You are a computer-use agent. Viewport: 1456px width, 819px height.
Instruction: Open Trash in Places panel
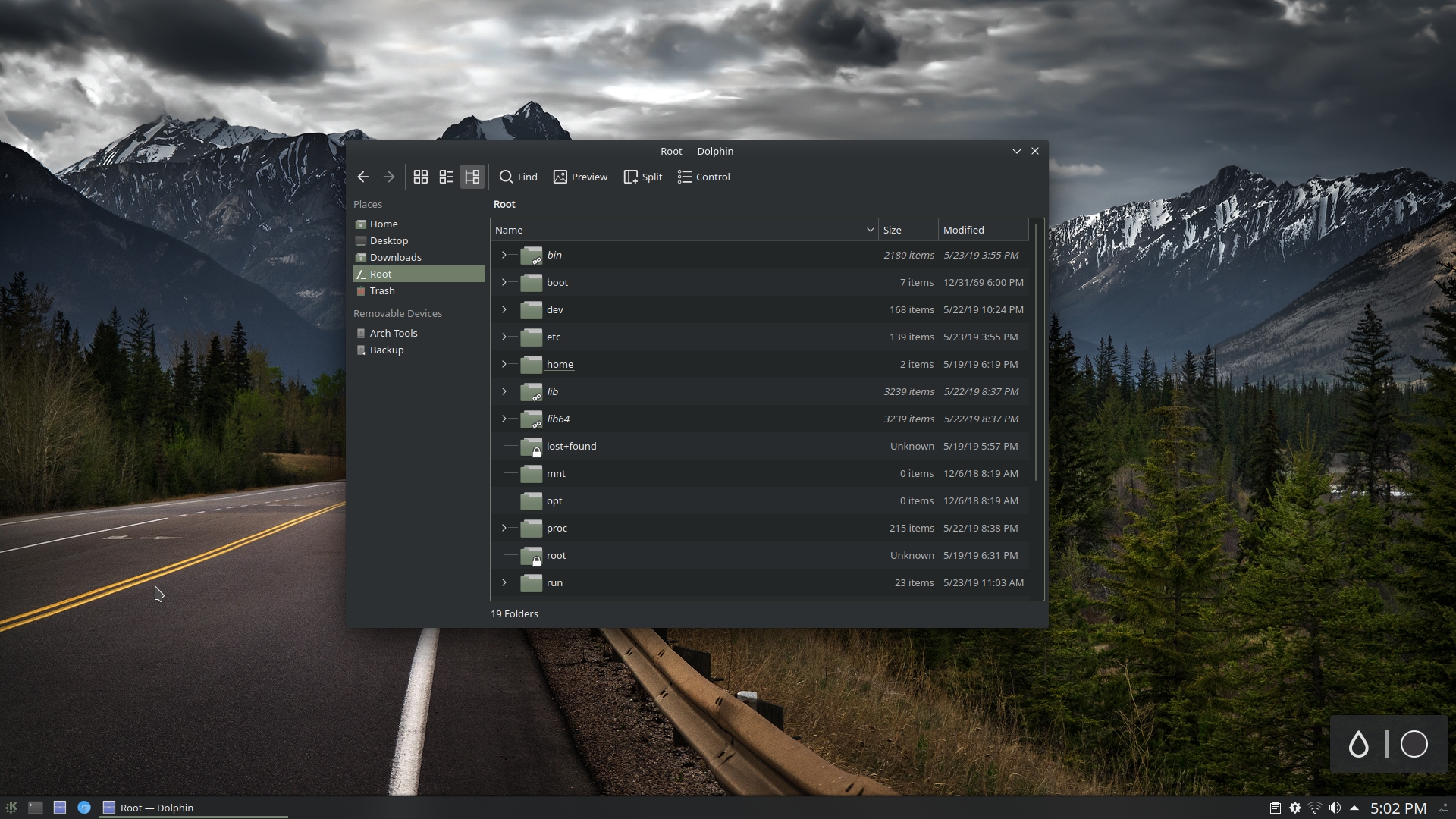[419, 290]
